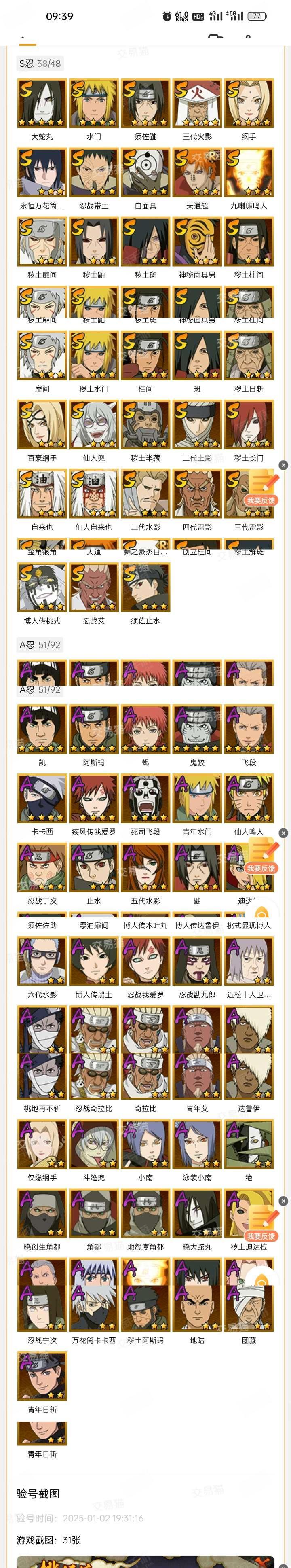Click the 我要反馈 button near 三代雷影
The height and width of the screenshot is (1568, 291).
point(261,500)
